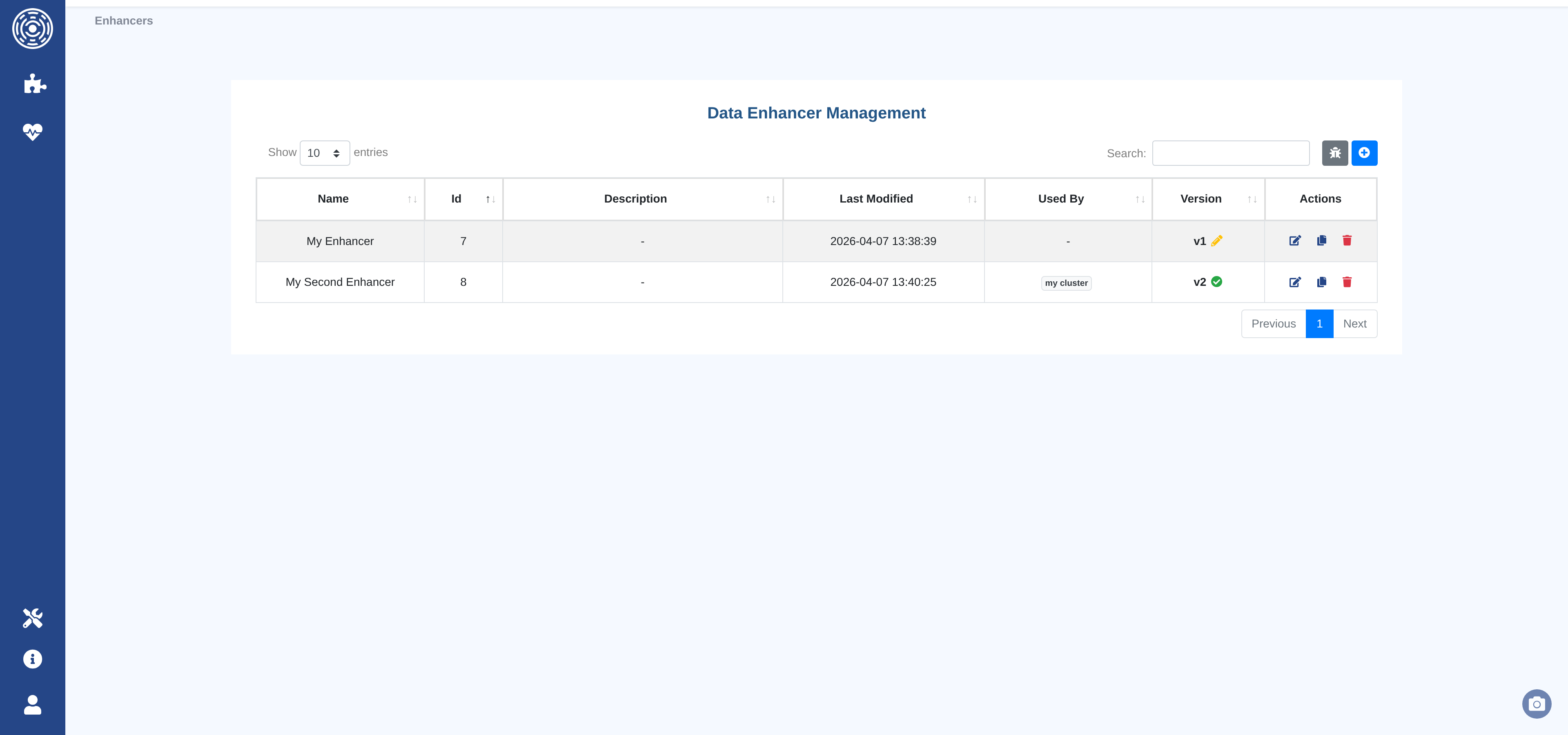Click the Next pagination button
This screenshot has width=1568, height=735.
click(x=1354, y=324)
